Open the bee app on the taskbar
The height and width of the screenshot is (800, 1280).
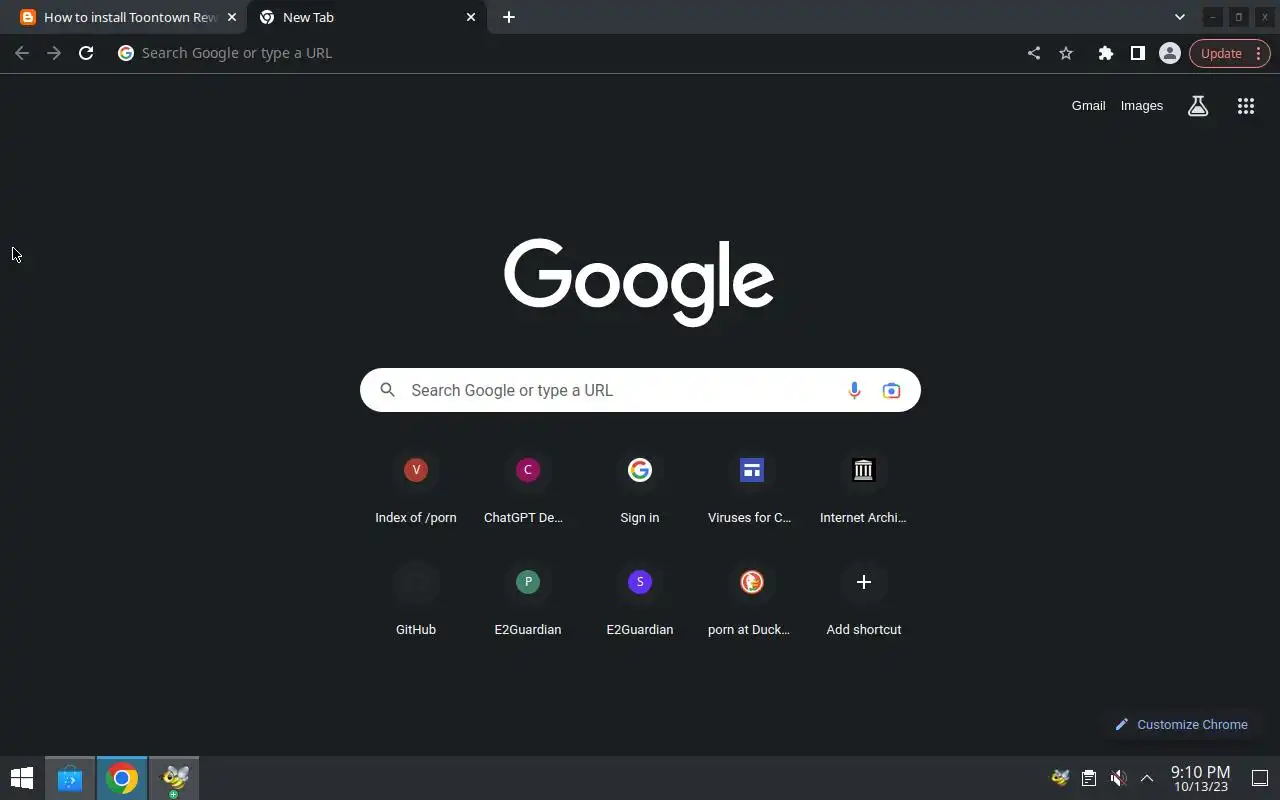coord(174,778)
